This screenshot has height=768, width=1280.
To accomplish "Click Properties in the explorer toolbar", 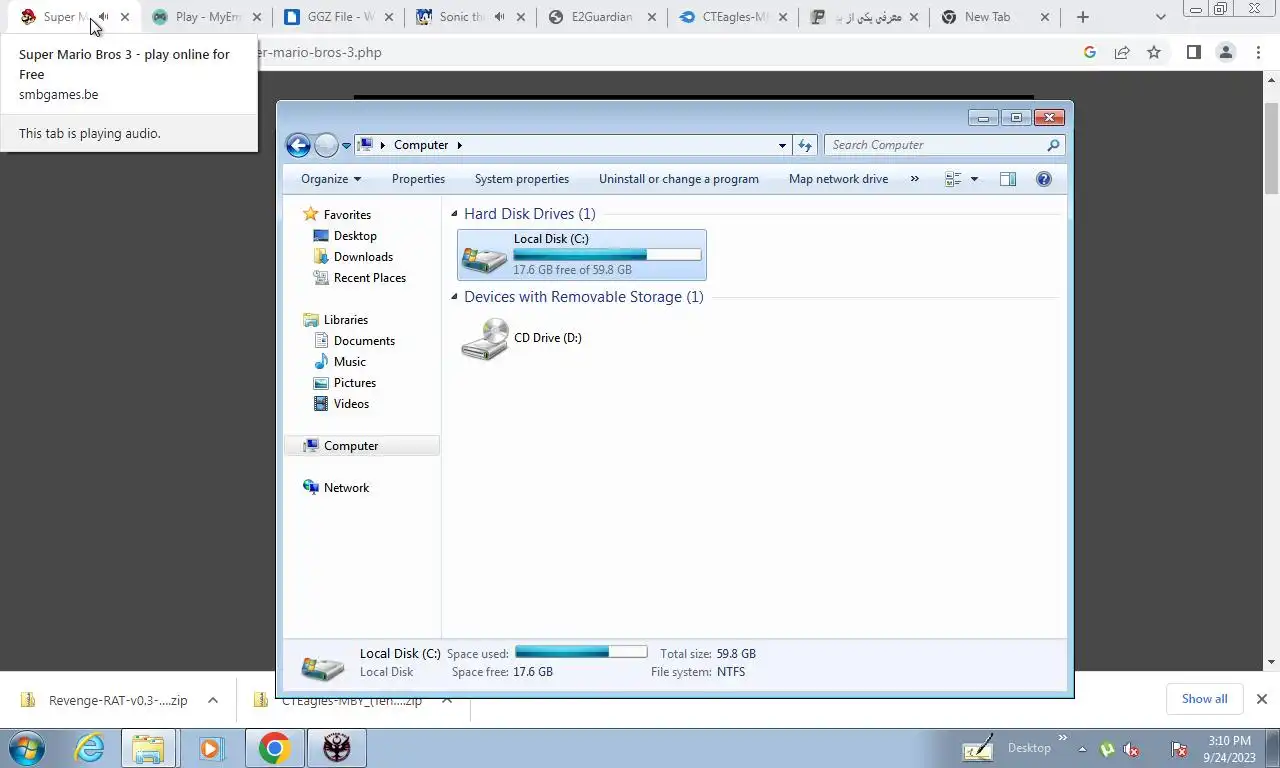I will tap(418, 179).
